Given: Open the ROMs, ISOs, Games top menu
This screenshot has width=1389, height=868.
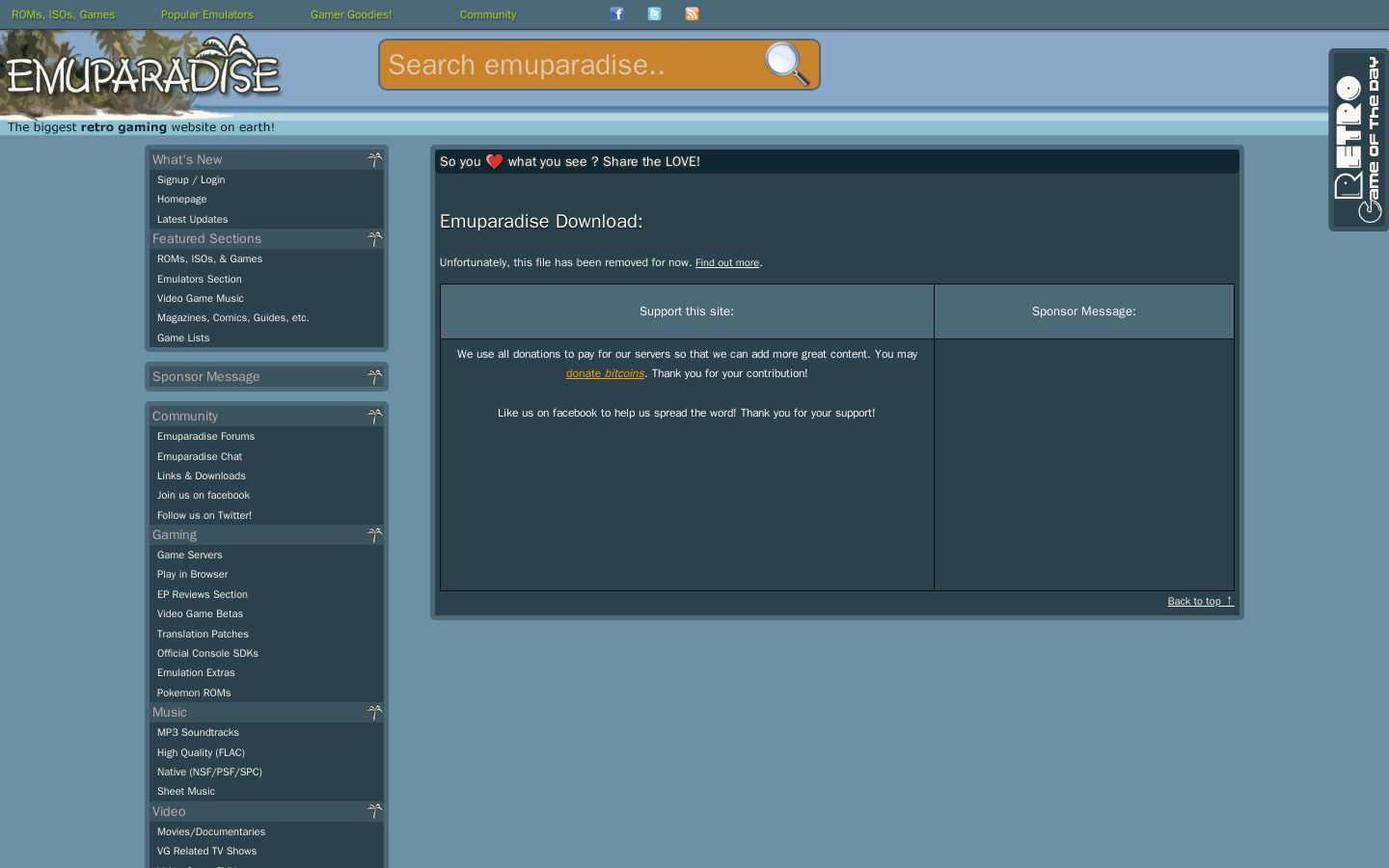Looking at the screenshot, I should [63, 14].
